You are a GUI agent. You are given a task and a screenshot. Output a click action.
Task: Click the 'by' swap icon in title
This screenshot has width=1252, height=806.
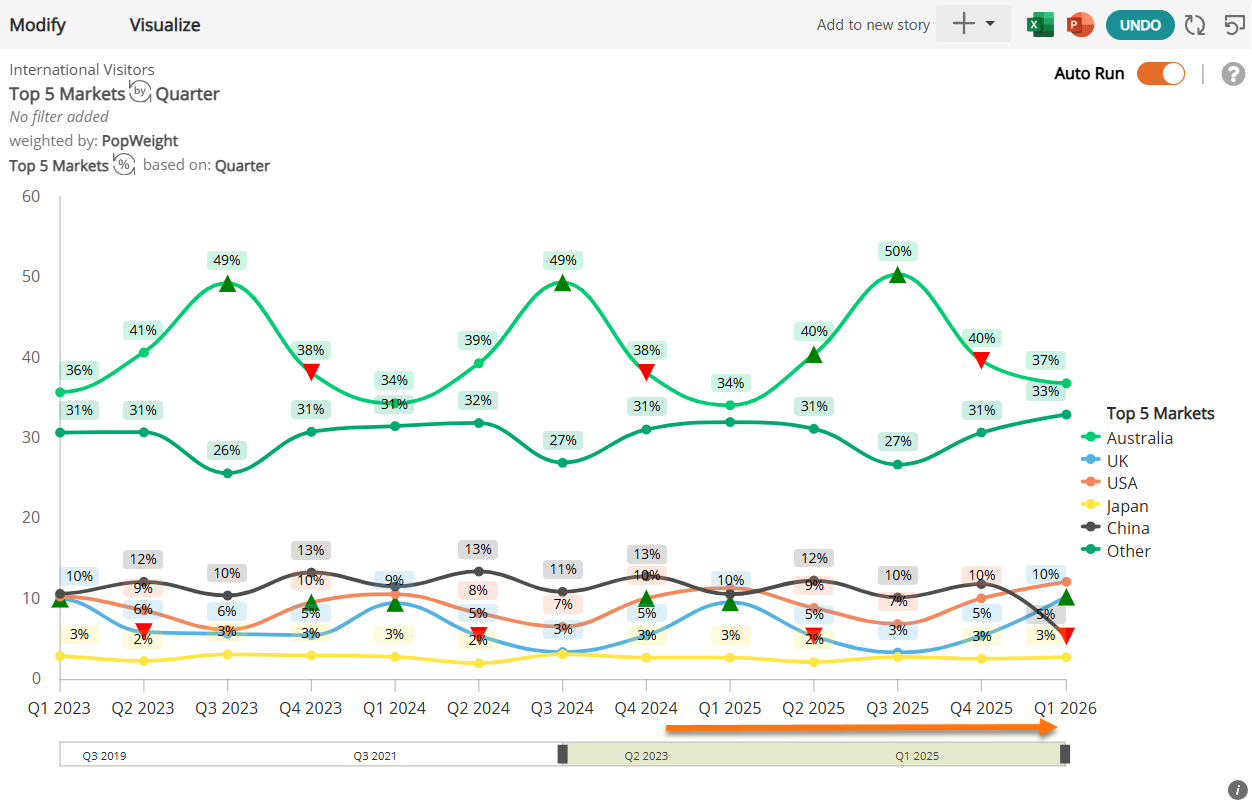pyautogui.click(x=140, y=93)
